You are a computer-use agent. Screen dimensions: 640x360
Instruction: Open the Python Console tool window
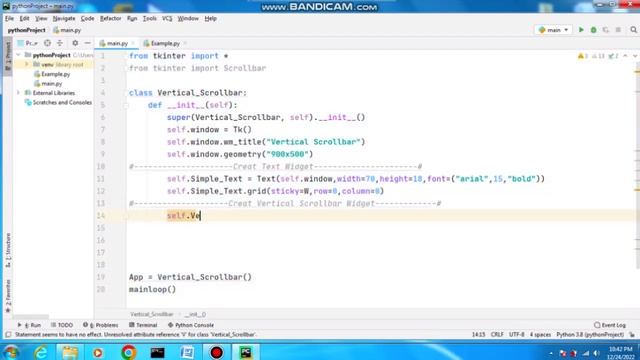pos(191,325)
